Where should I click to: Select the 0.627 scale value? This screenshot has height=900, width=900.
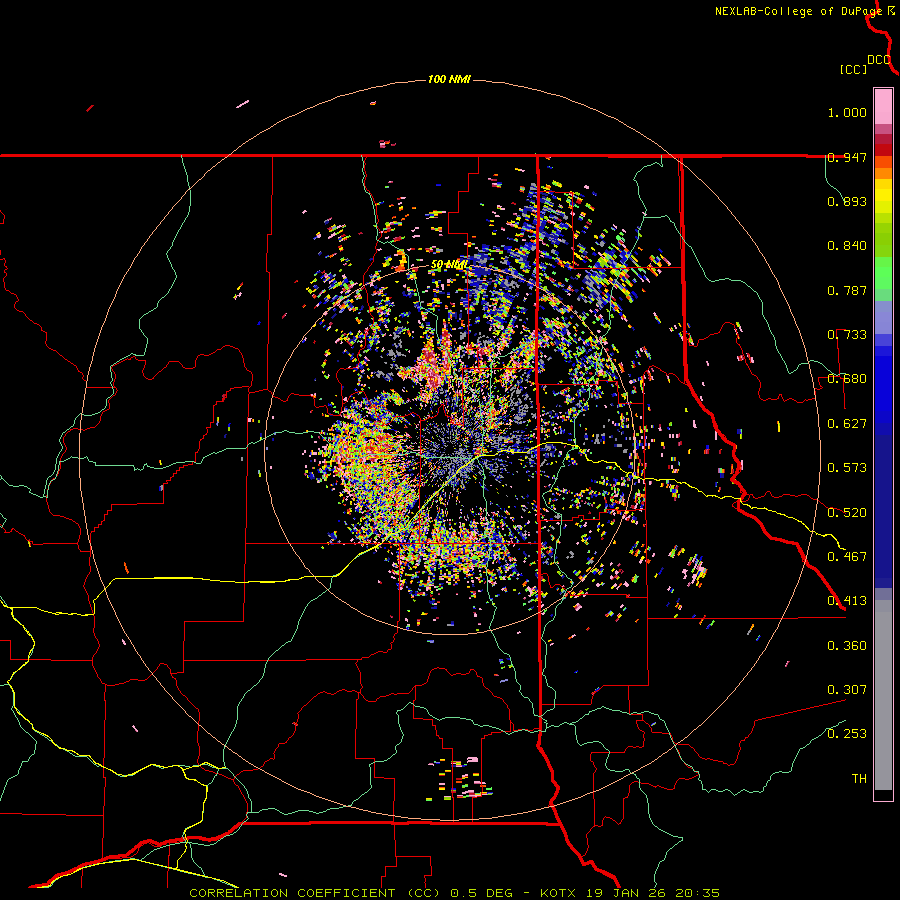pyautogui.click(x=847, y=424)
